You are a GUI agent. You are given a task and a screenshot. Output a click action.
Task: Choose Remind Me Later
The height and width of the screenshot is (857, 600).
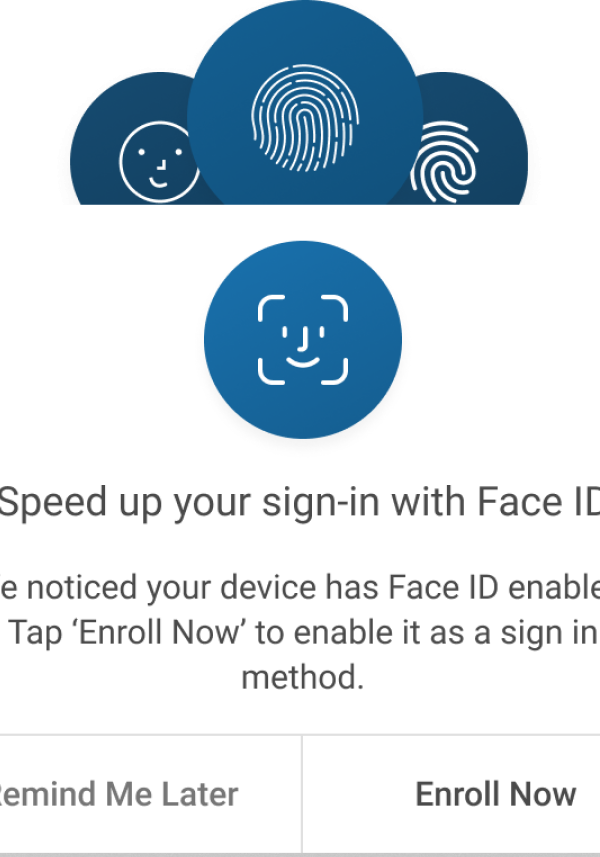click(x=119, y=794)
